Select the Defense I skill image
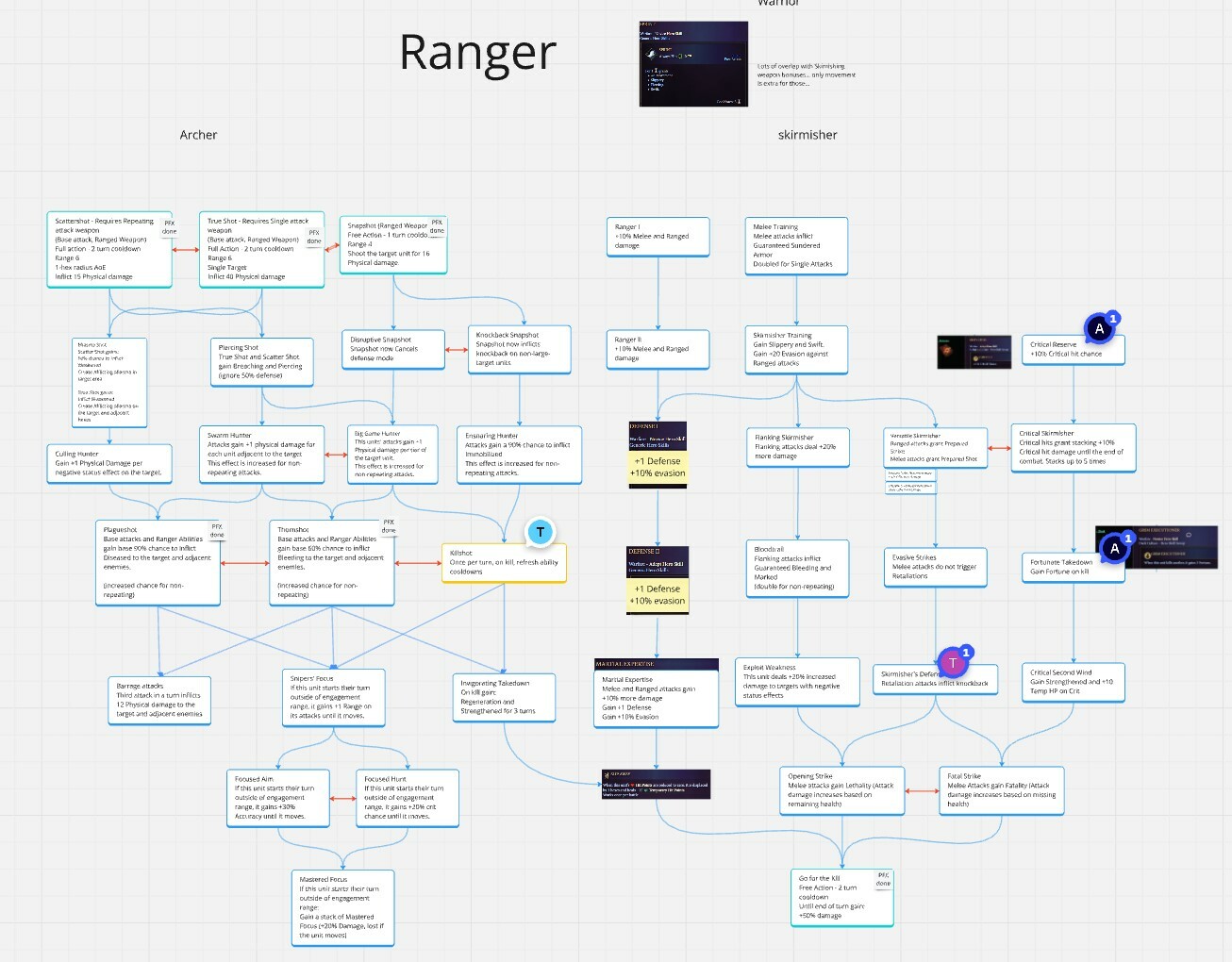 pos(658,455)
